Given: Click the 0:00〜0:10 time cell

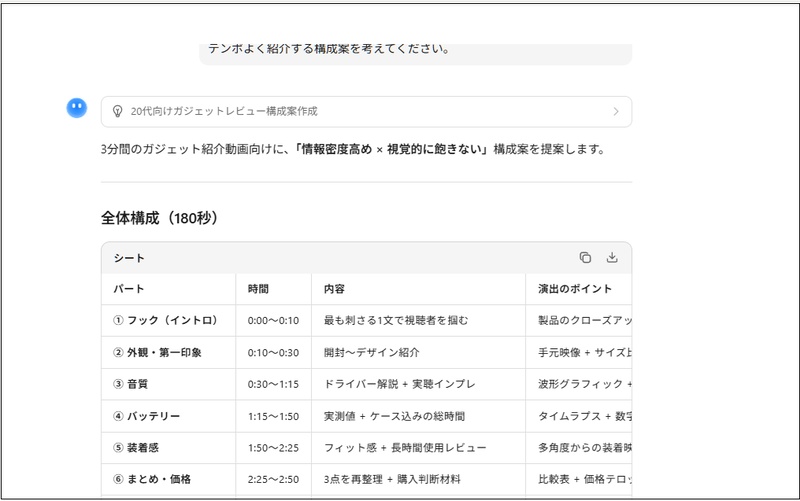Looking at the screenshot, I should pos(273,320).
